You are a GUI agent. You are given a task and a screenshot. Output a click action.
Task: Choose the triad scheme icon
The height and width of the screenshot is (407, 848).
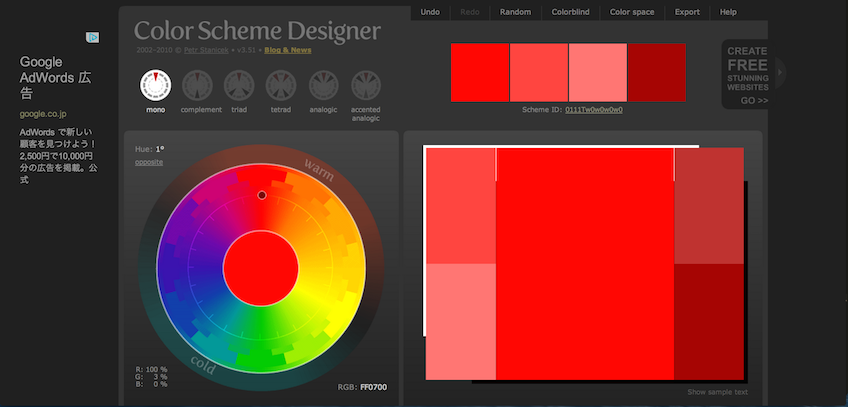(239, 85)
